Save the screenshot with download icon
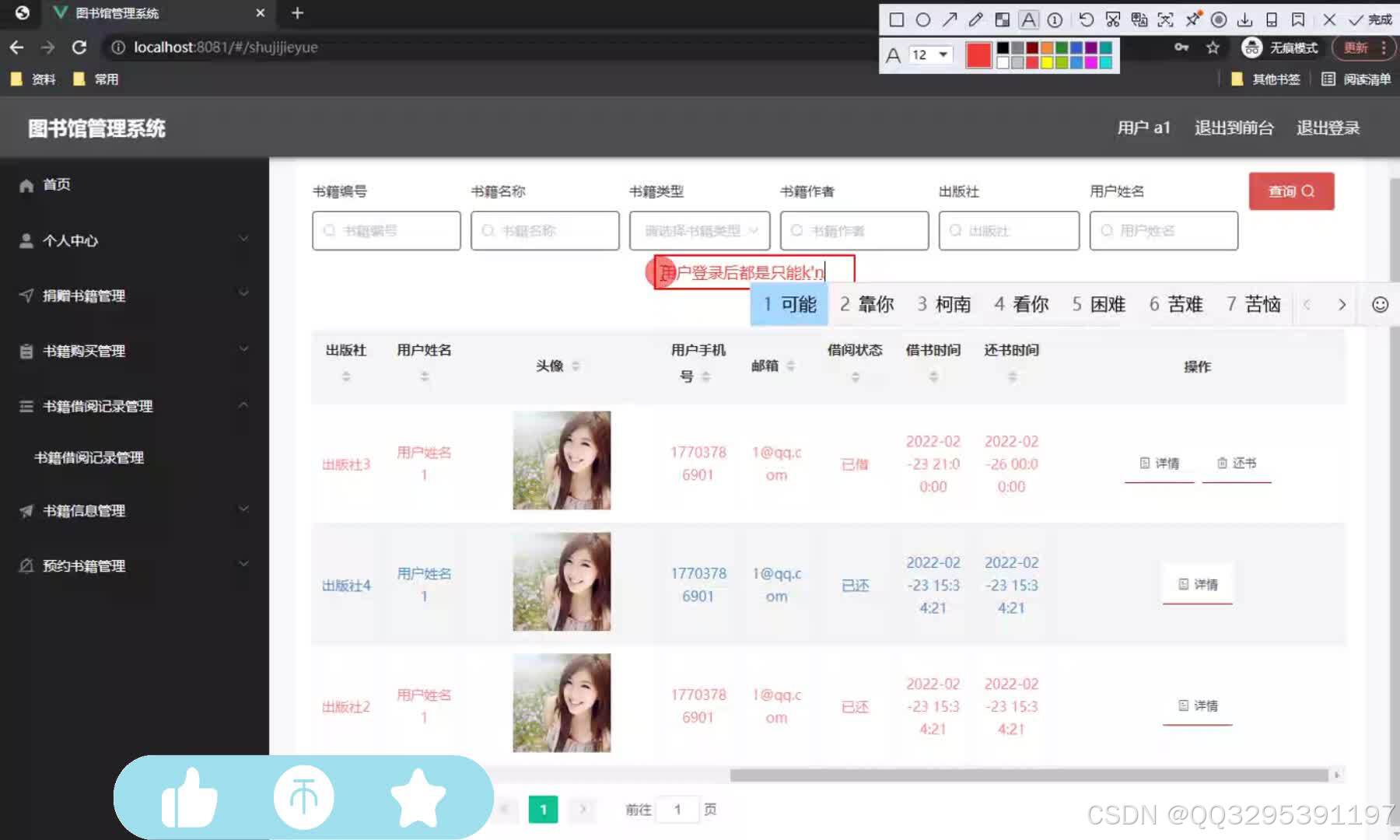The image size is (1400, 840). (1245, 19)
